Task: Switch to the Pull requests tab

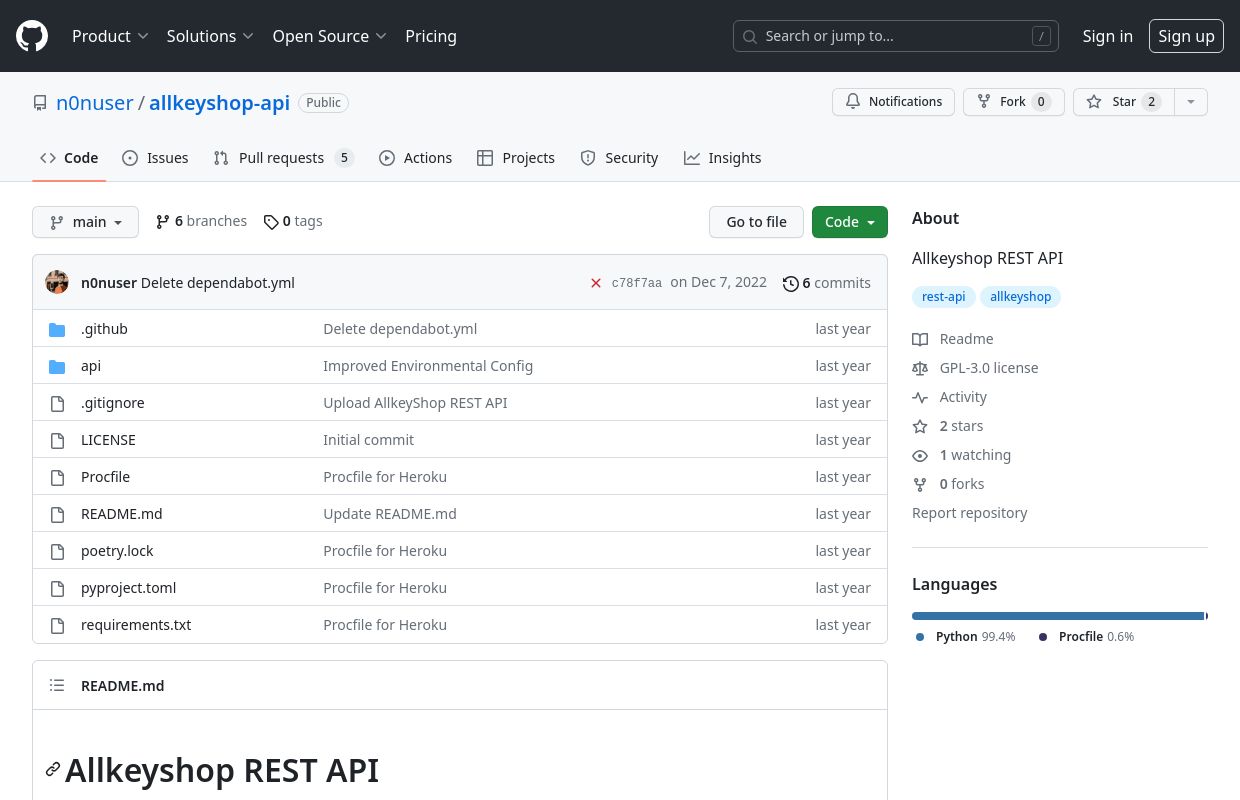Action: click(x=284, y=158)
